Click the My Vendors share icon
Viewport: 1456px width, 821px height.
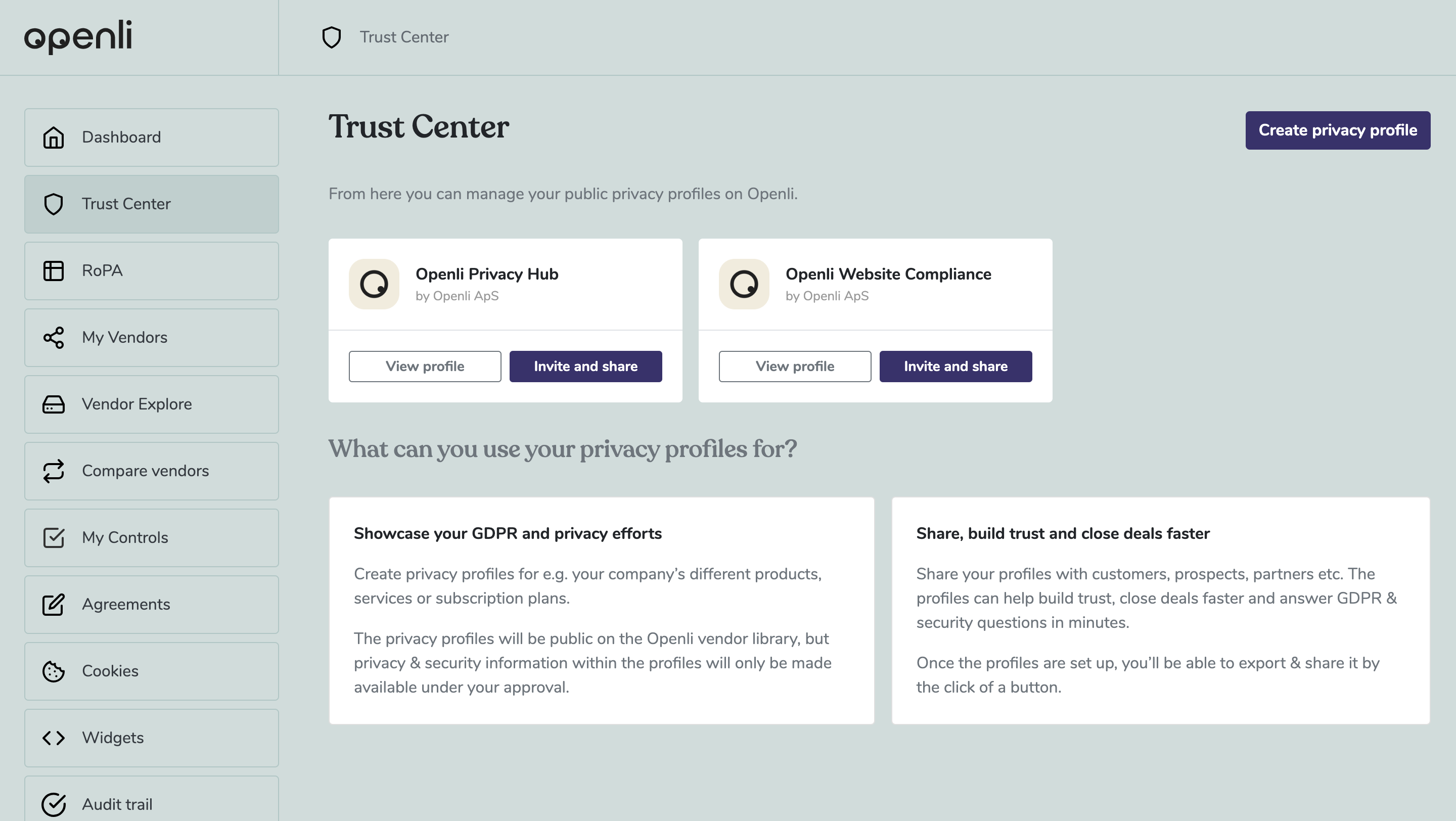(54, 337)
